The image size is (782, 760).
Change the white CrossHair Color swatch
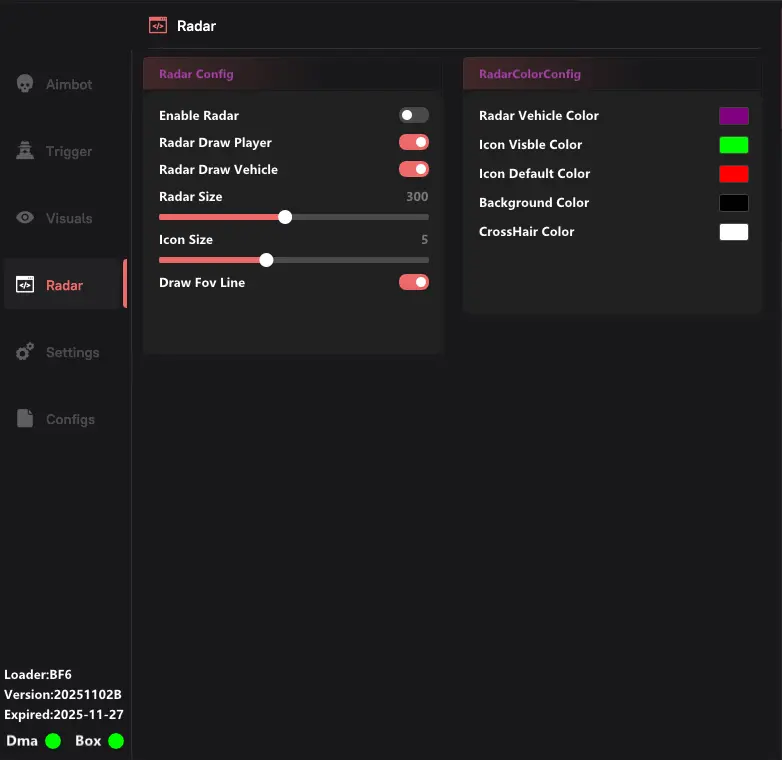733,232
